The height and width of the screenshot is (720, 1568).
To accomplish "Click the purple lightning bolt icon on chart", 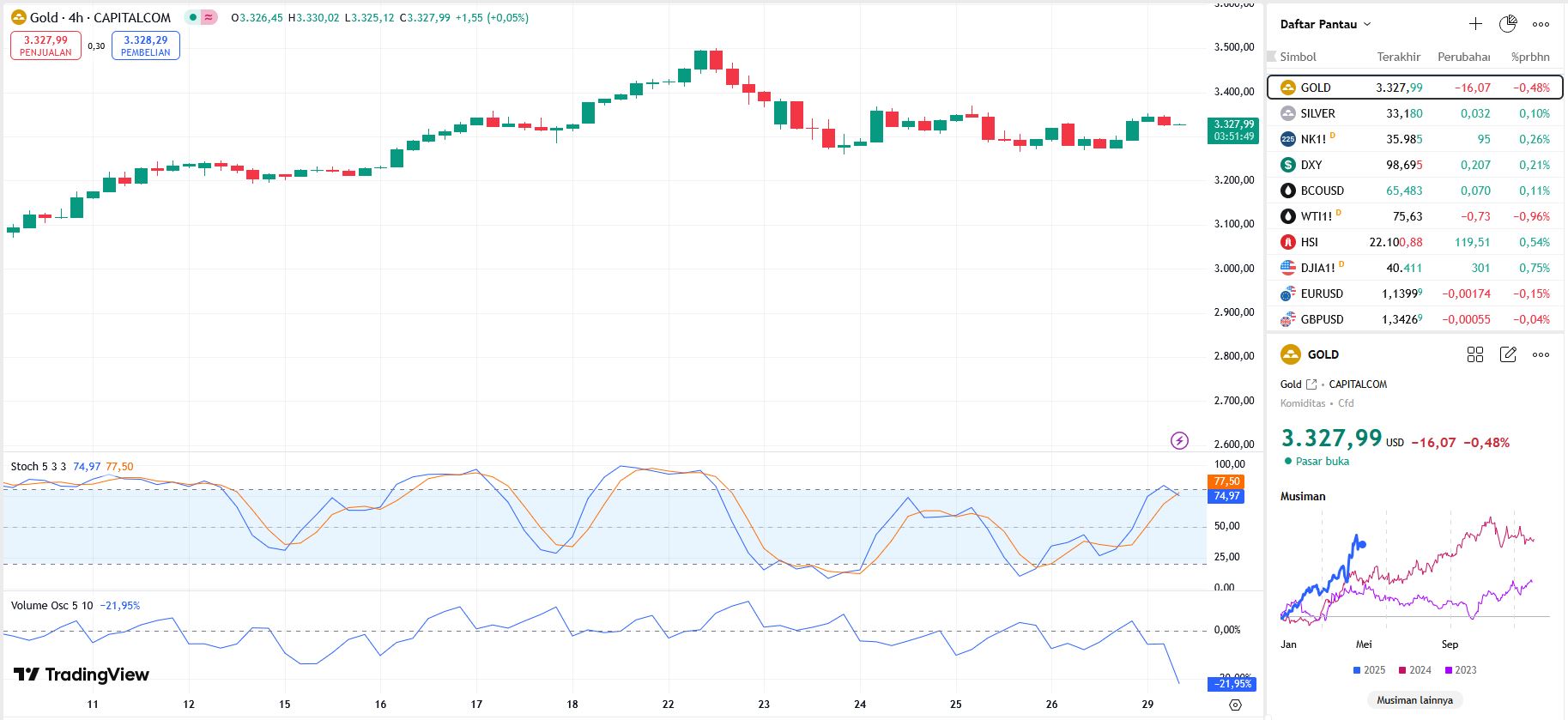I will click(1179, 440).
